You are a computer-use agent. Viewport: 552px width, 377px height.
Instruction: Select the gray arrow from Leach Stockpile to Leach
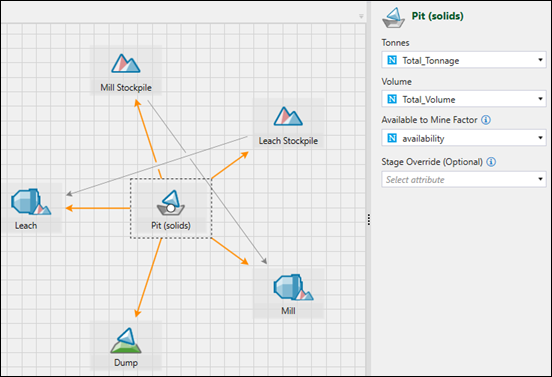click(157, 165)
